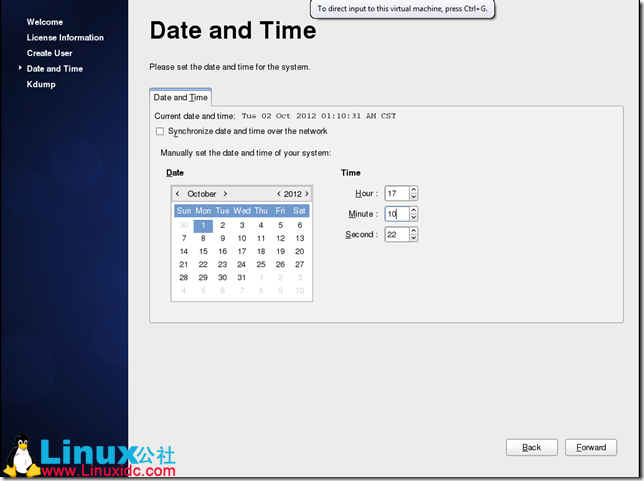
Task: Choose October 15 in calendar
Action: pos(203,251)
